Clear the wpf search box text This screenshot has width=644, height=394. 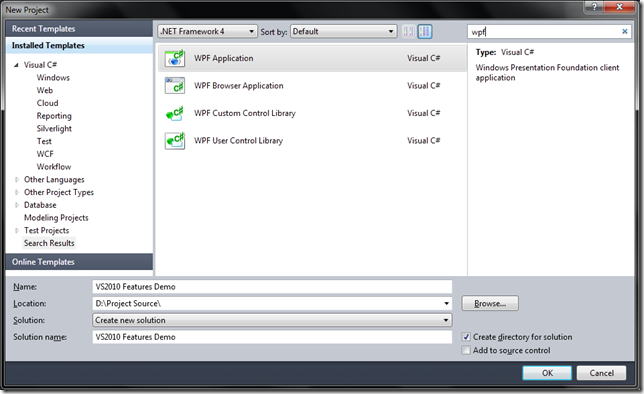(x=624, y=31)
